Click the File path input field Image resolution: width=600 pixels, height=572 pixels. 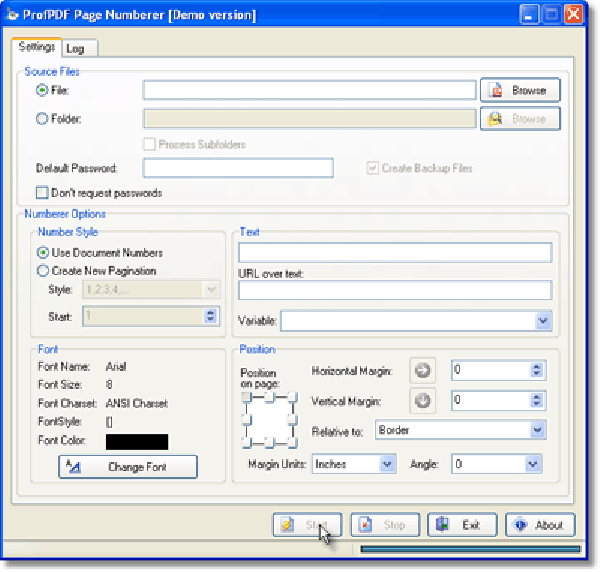[310, 90]
